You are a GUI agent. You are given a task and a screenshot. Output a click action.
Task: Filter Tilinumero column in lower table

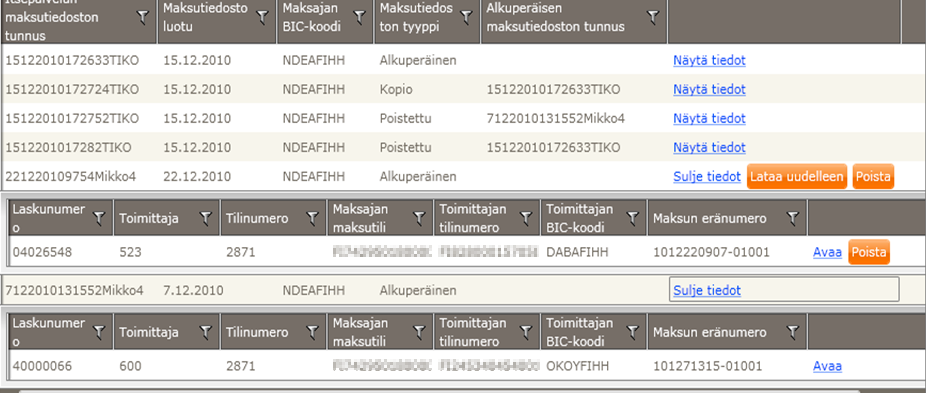313,333
